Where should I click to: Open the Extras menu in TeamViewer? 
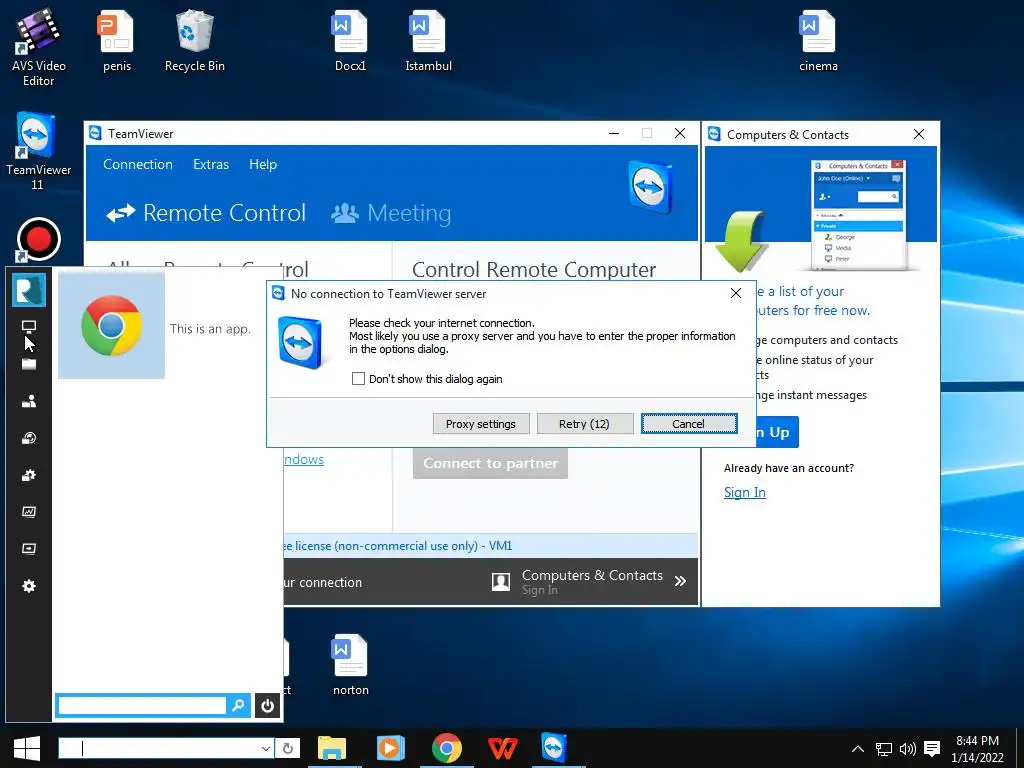pos(211,165)
